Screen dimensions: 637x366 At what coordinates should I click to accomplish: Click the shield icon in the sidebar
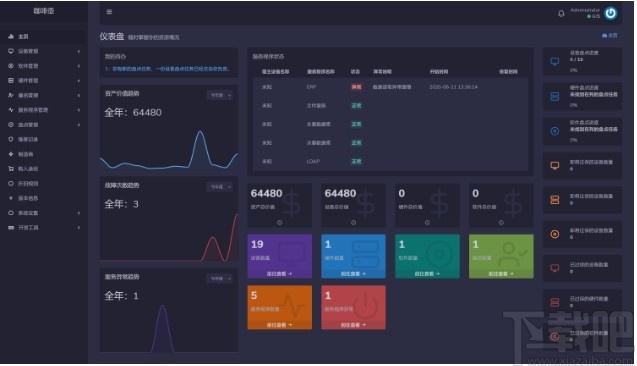coord(11,139)
